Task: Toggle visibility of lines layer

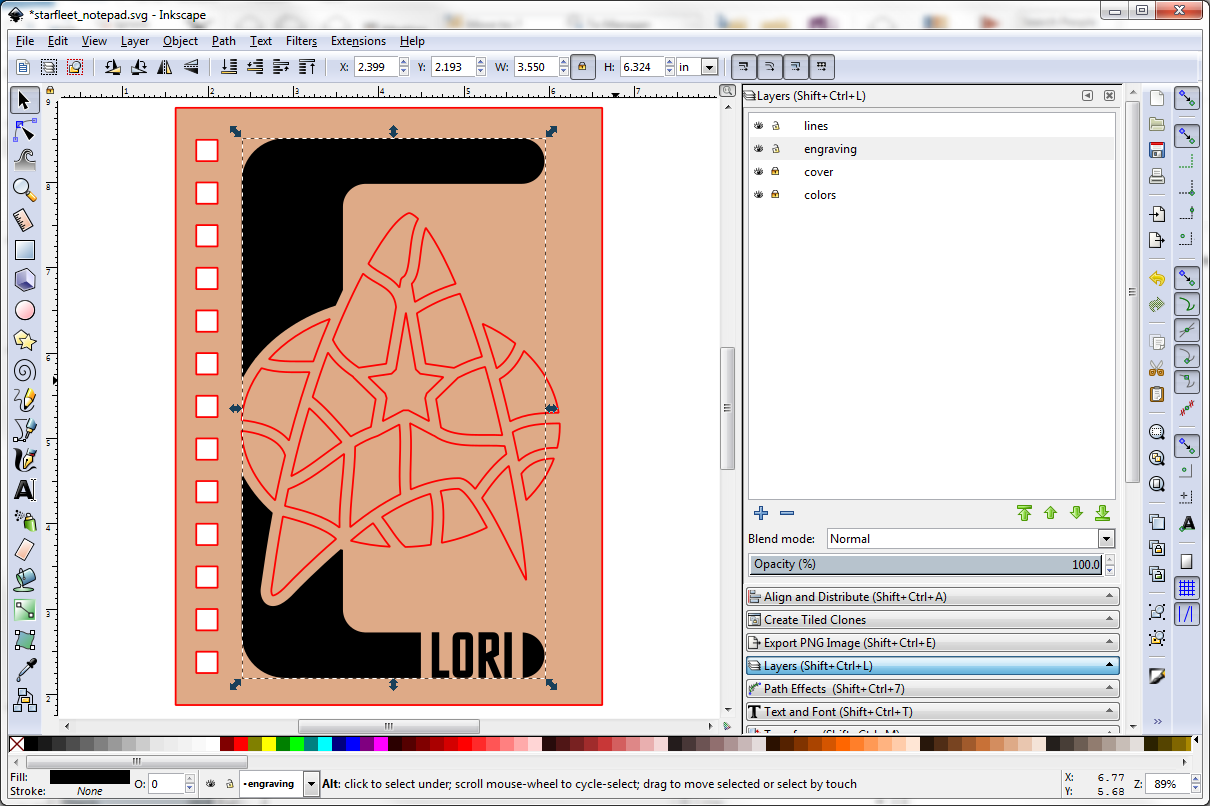Action: [758, 126]
